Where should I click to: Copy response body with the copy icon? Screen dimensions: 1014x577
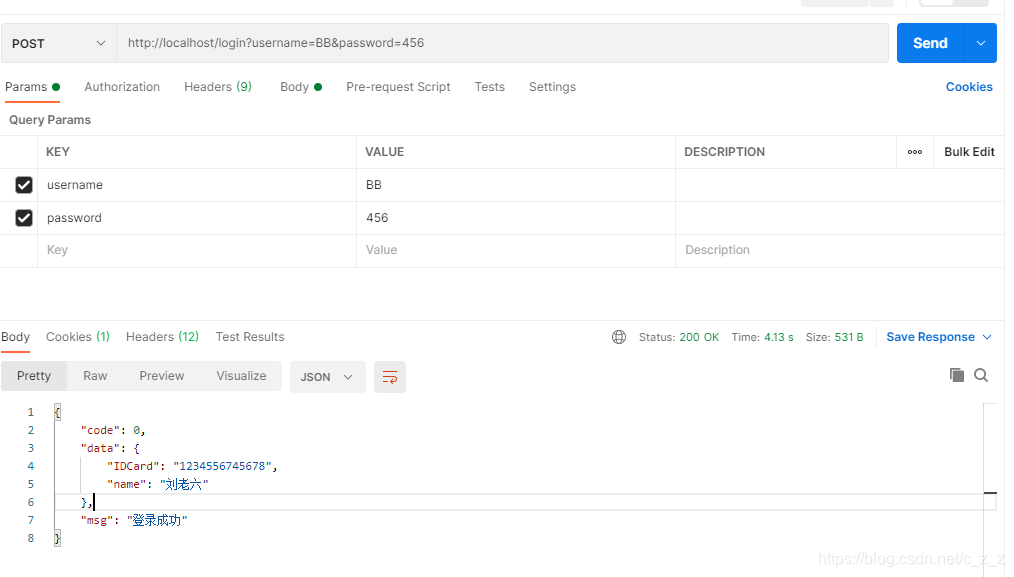point(956,375)
